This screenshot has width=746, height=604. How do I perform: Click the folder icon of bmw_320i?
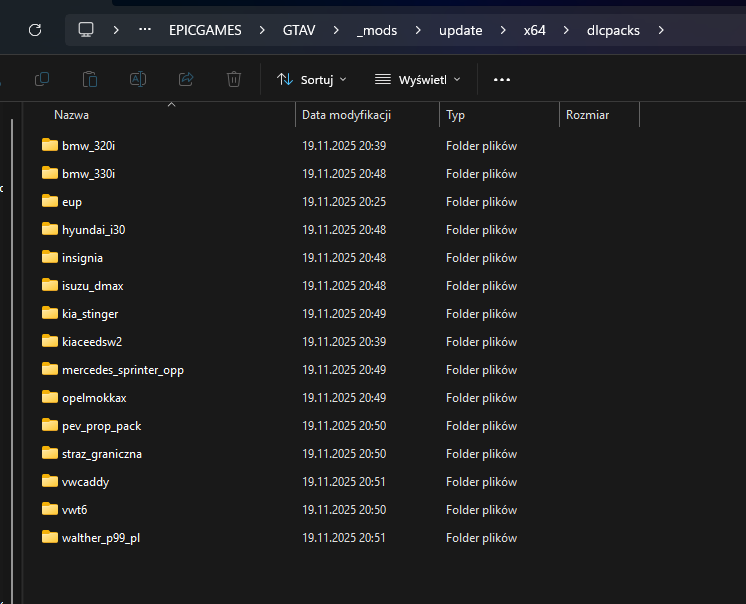[50, 145]
